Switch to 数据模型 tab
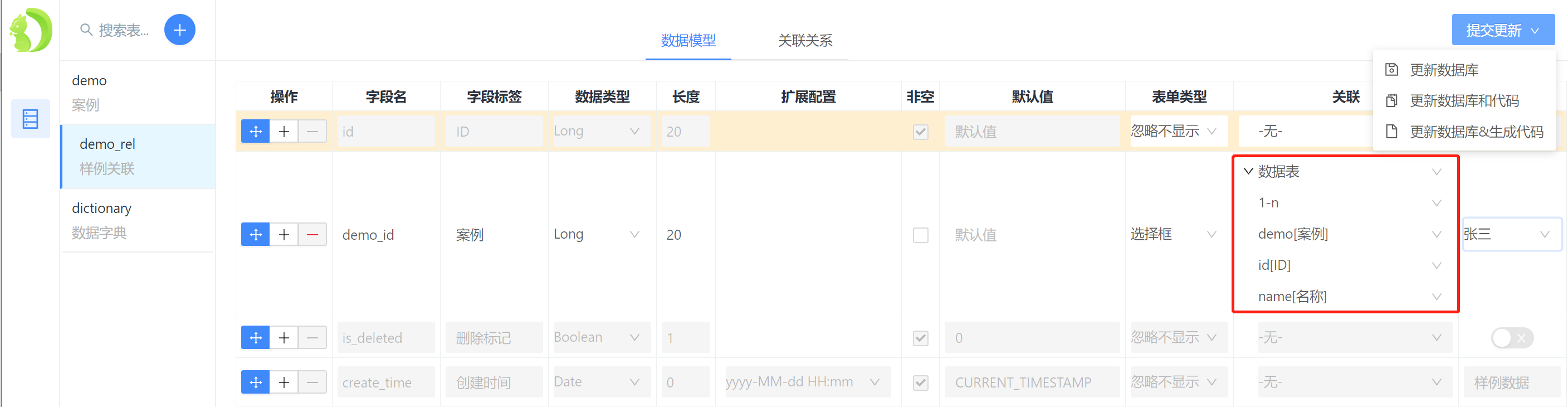This screenshot has width=1568, height=407. 688,40
